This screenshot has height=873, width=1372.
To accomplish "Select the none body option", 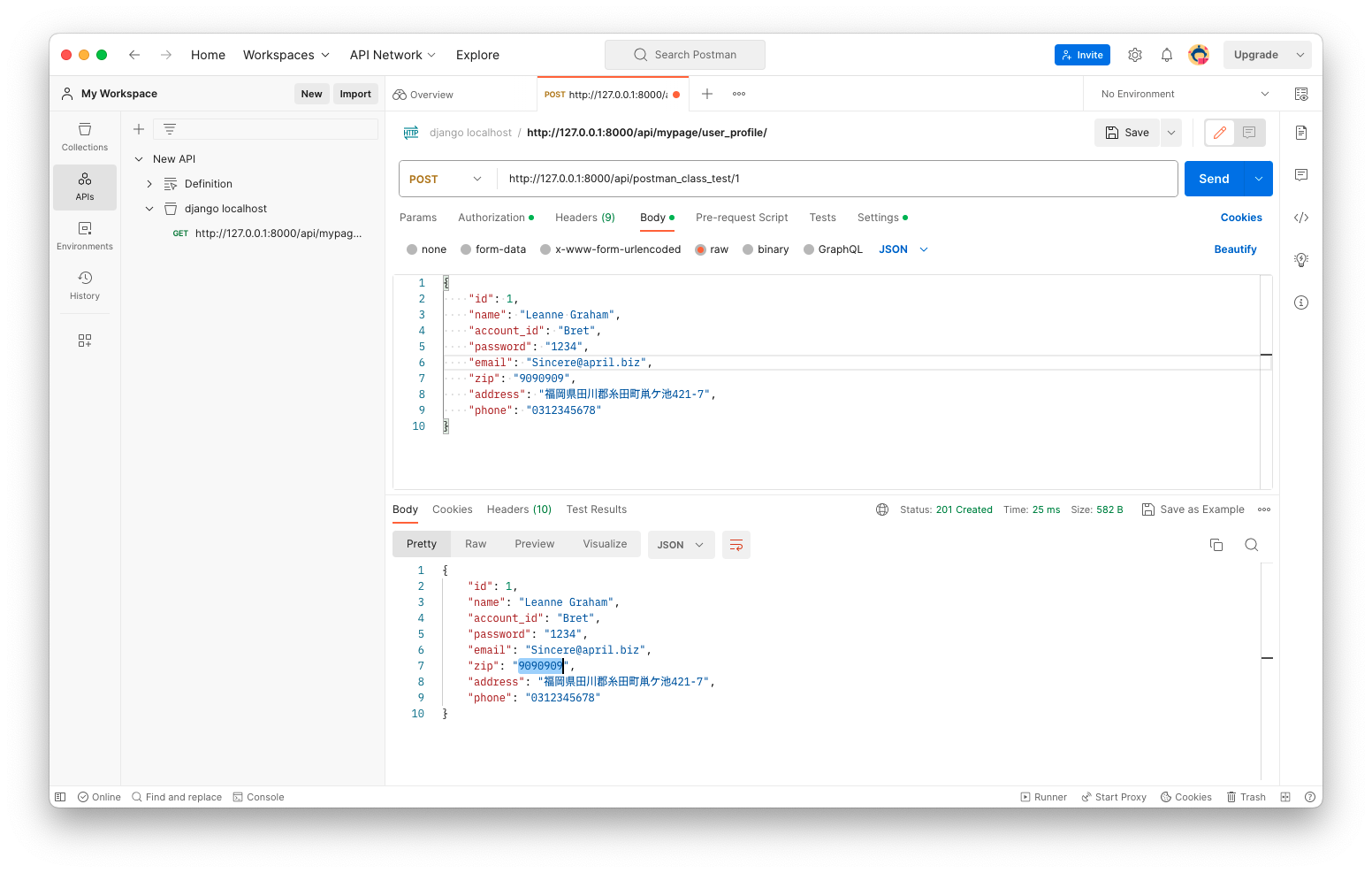I will pos(426,249).
